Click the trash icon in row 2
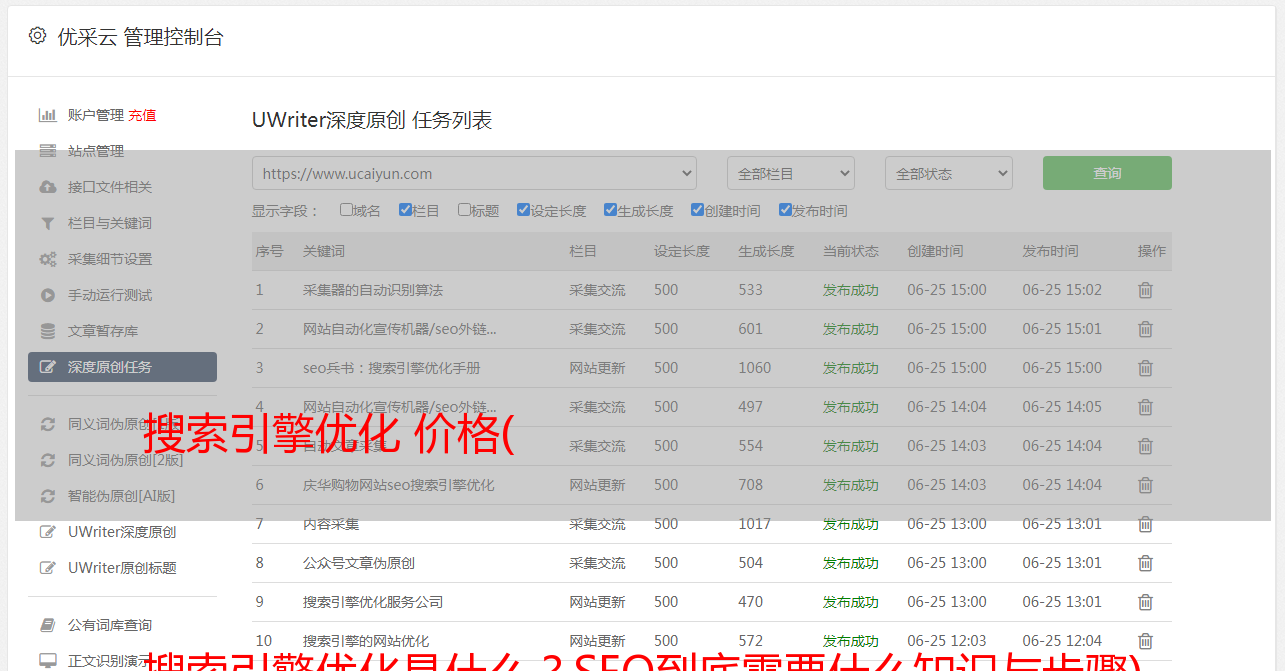 [x=1145, y=329]
